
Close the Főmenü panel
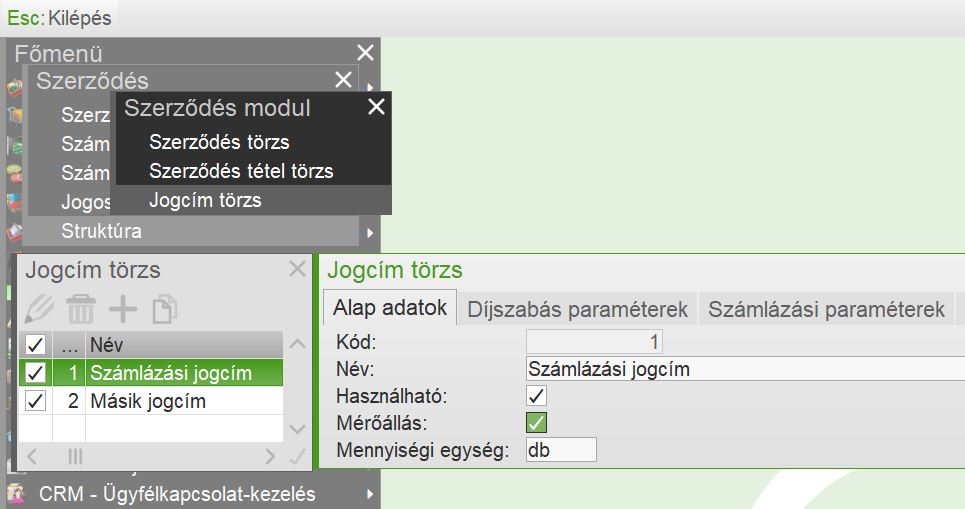point(366,53)
